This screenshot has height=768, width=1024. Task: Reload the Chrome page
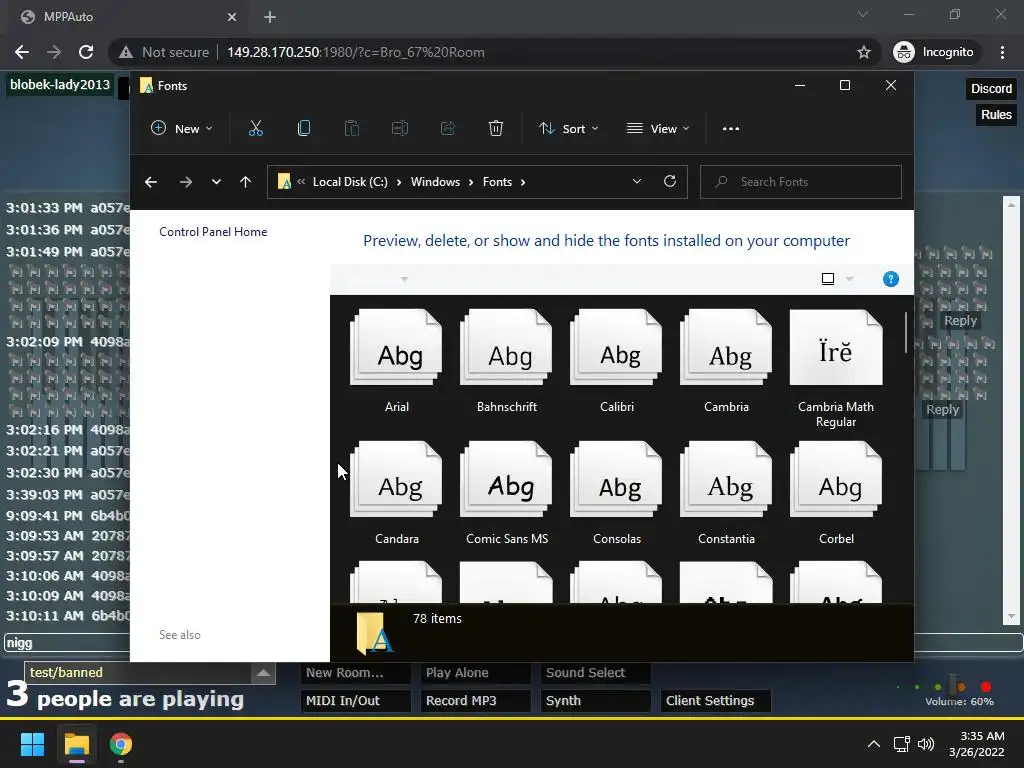86,52
